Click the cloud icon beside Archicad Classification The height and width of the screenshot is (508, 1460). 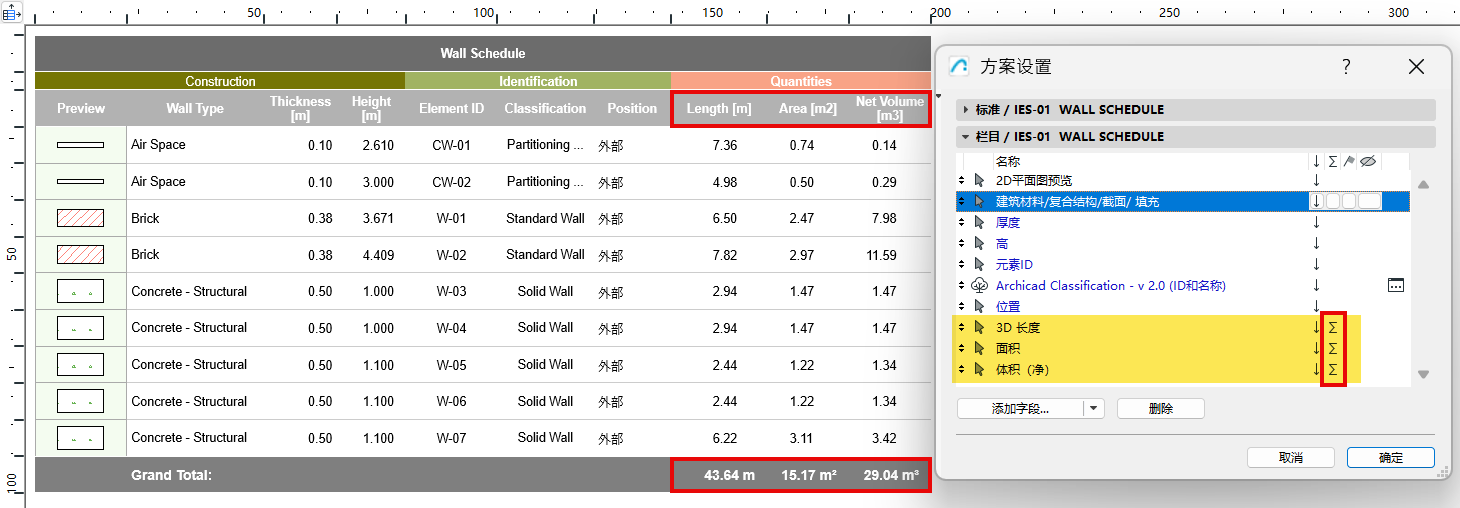pyautogui.click(x=979, y=286)
